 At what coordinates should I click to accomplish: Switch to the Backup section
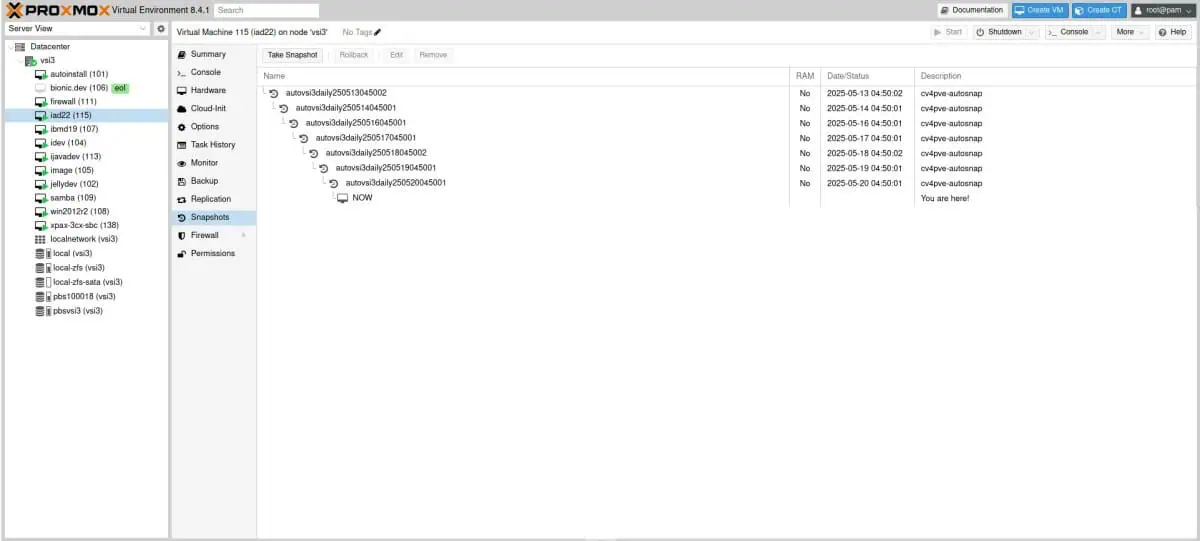[204, 181]
